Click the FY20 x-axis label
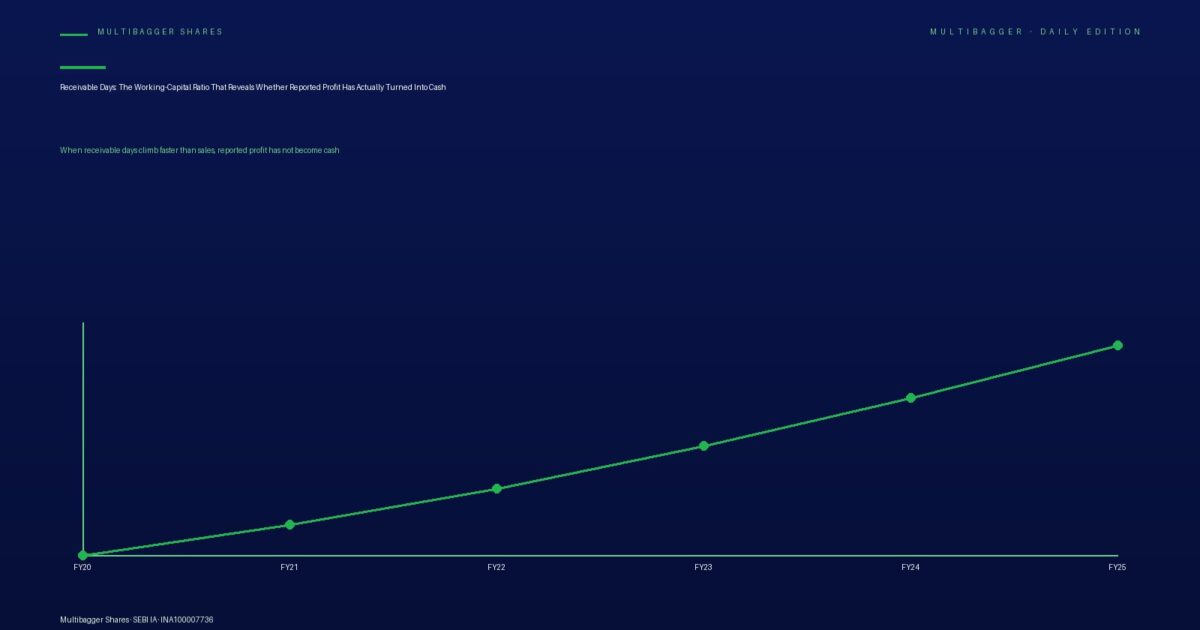The width and height of the screenshot is (1200, 630). [x=83, y=567]
